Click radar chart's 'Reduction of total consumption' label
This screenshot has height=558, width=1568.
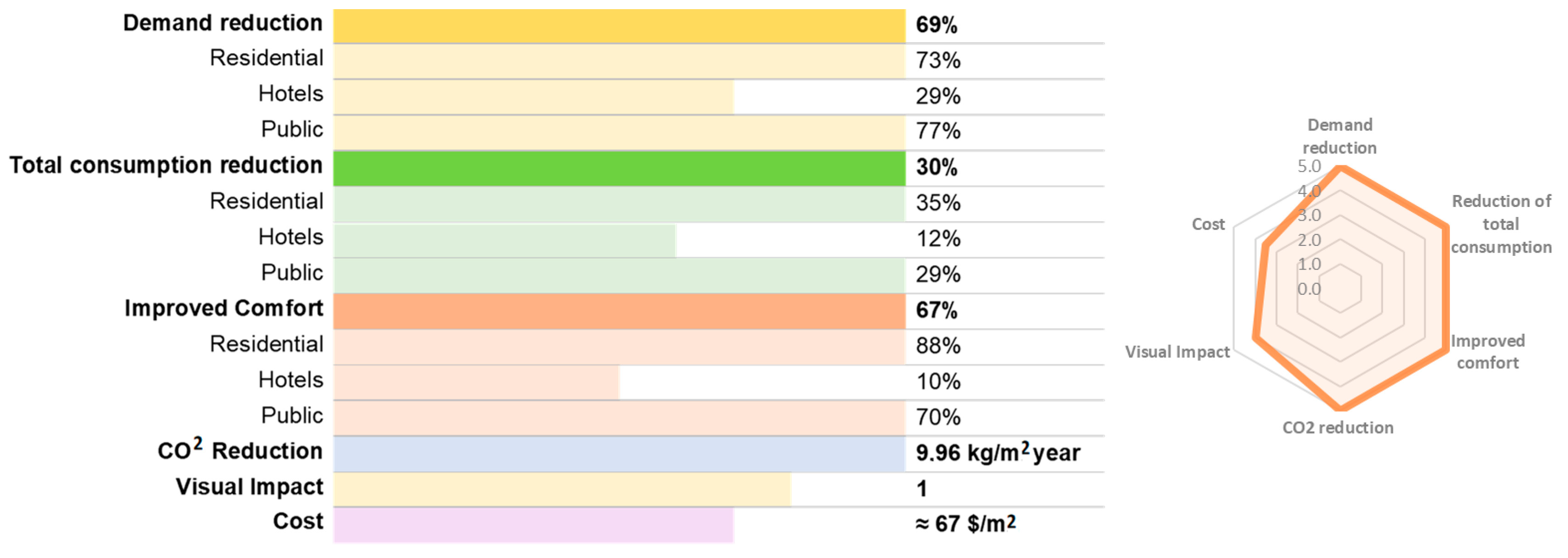tap(1501, 224)
